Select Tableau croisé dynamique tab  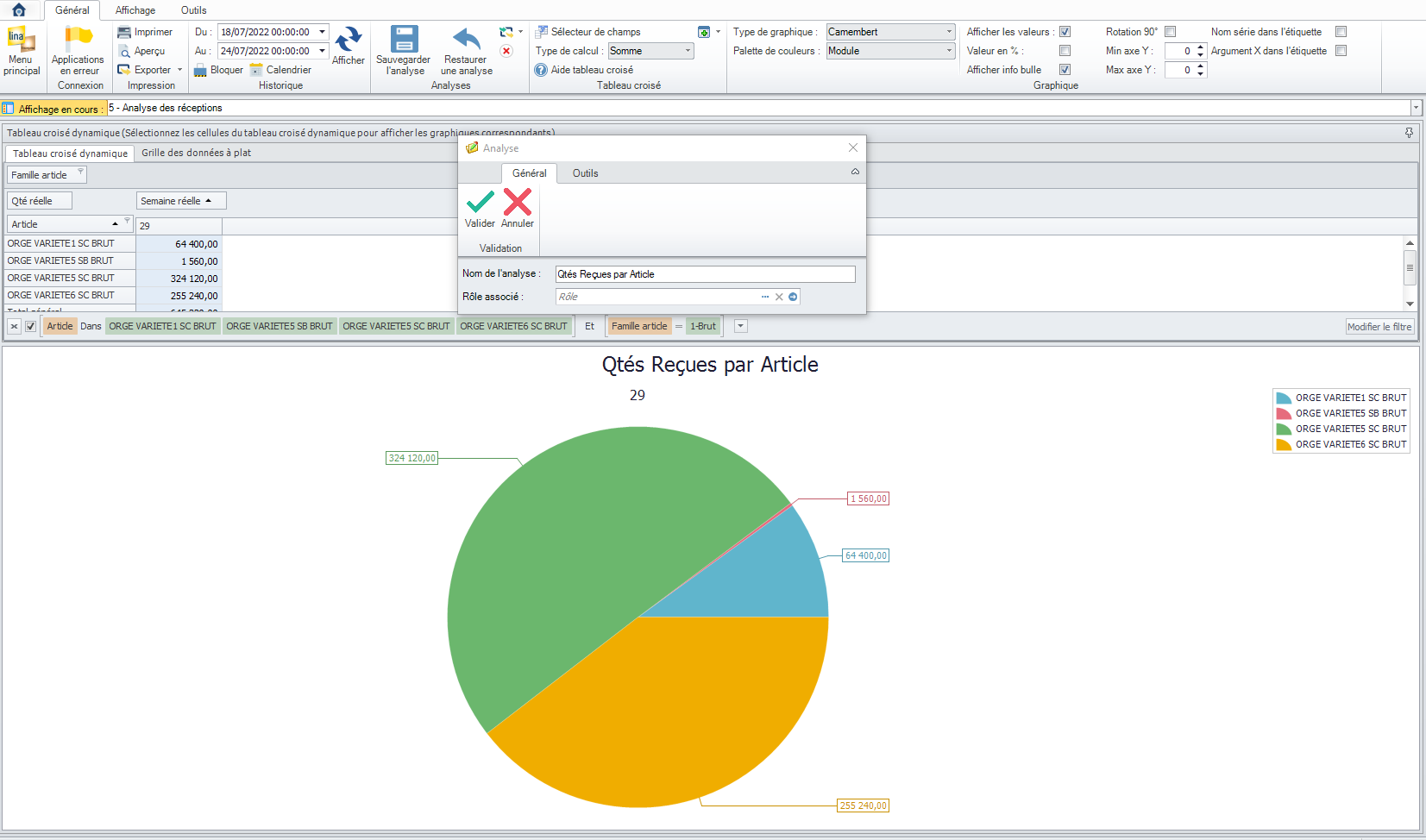tap(70, 154)
